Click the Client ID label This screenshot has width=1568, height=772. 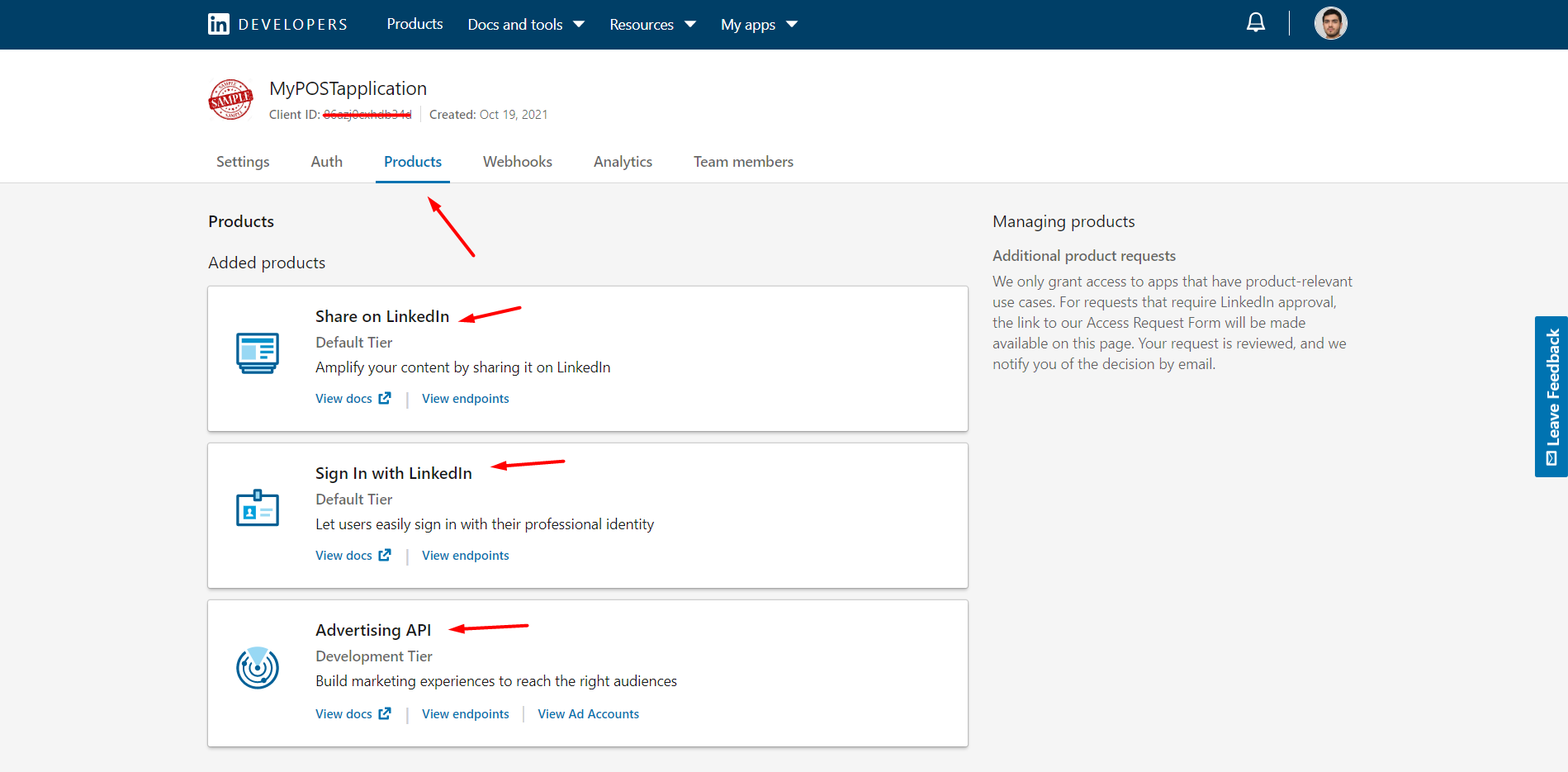click(295, 114)
